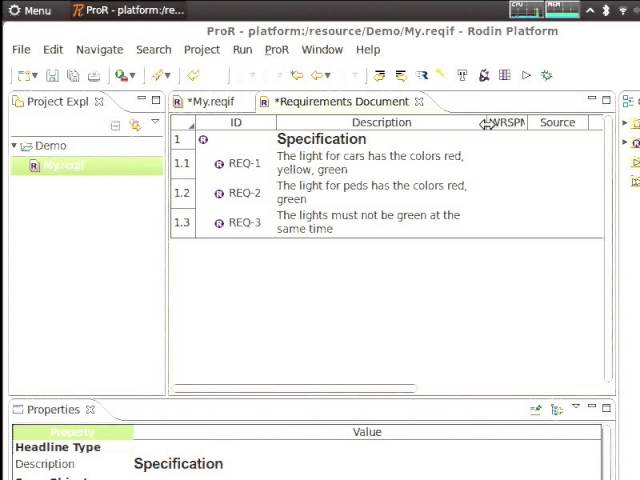640x480 pixels.
Task: Select My.reqif file in project tree
Action: tap(63, 165)
